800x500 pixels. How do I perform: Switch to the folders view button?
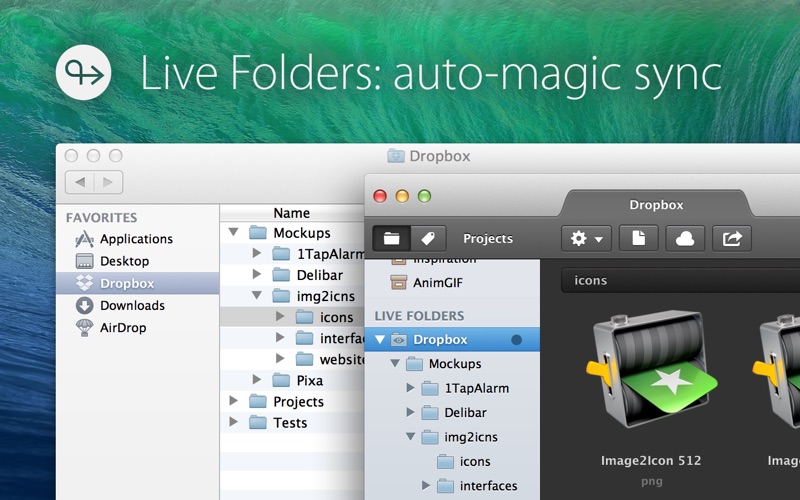pyautogui.click(x=391, y=238)
